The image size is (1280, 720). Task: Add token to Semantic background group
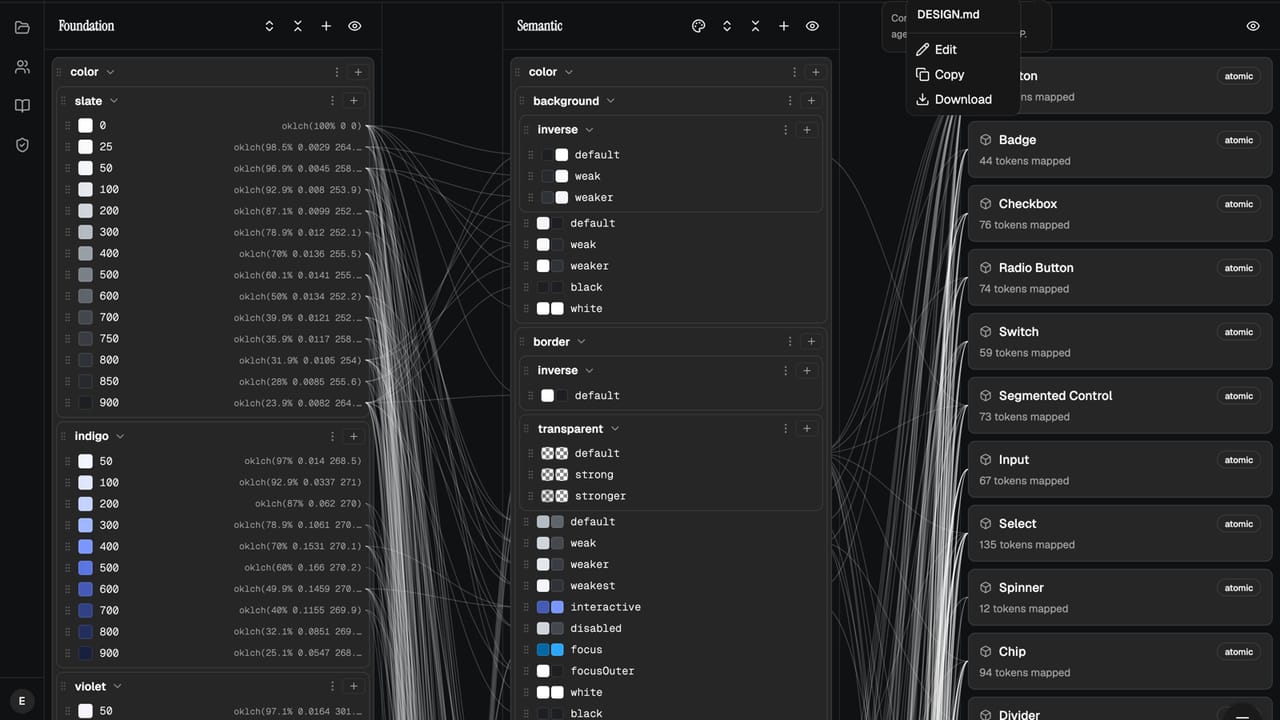(x=811, y=101)
